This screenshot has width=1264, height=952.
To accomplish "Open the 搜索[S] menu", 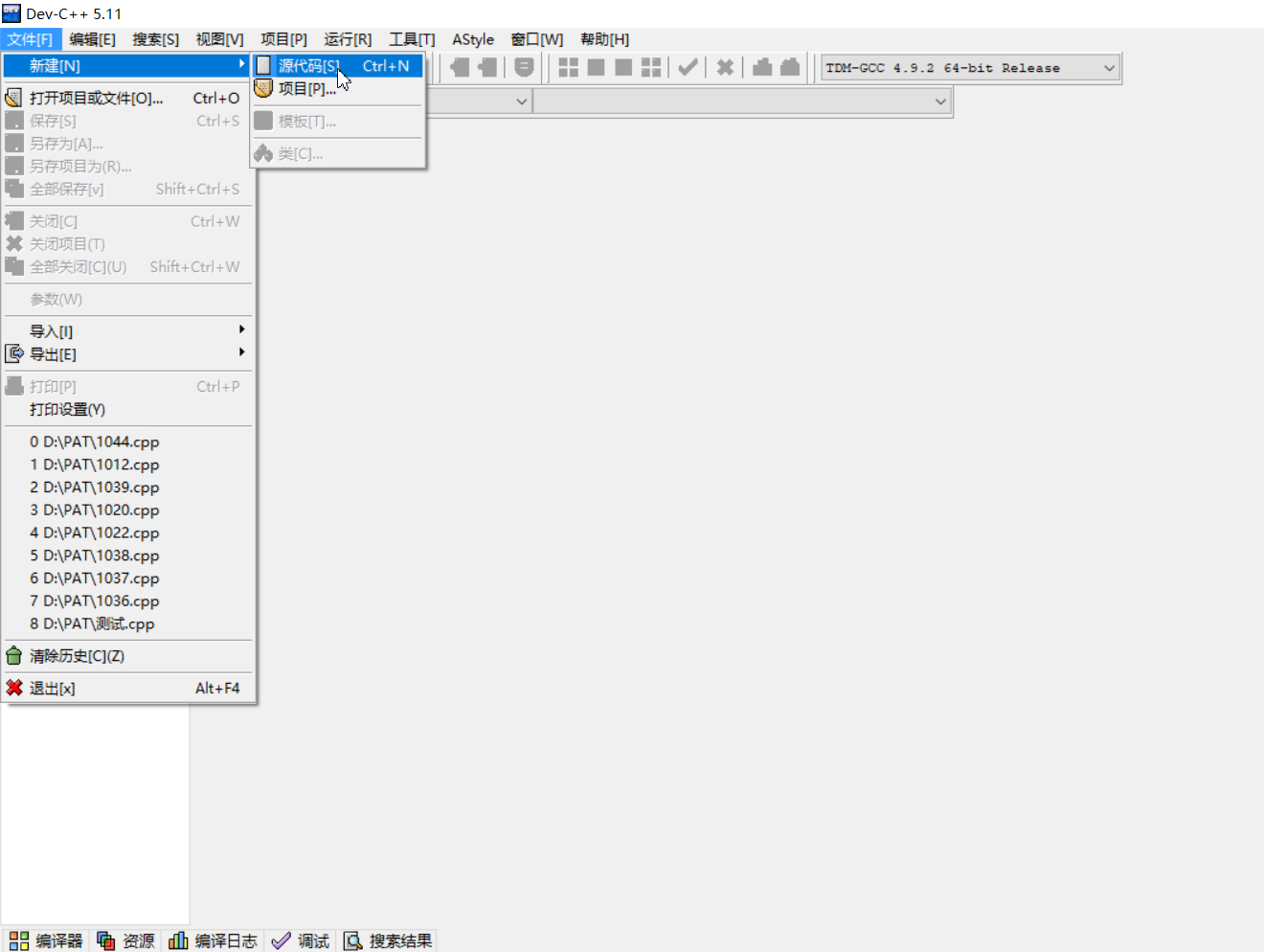I will coord(155,39).
